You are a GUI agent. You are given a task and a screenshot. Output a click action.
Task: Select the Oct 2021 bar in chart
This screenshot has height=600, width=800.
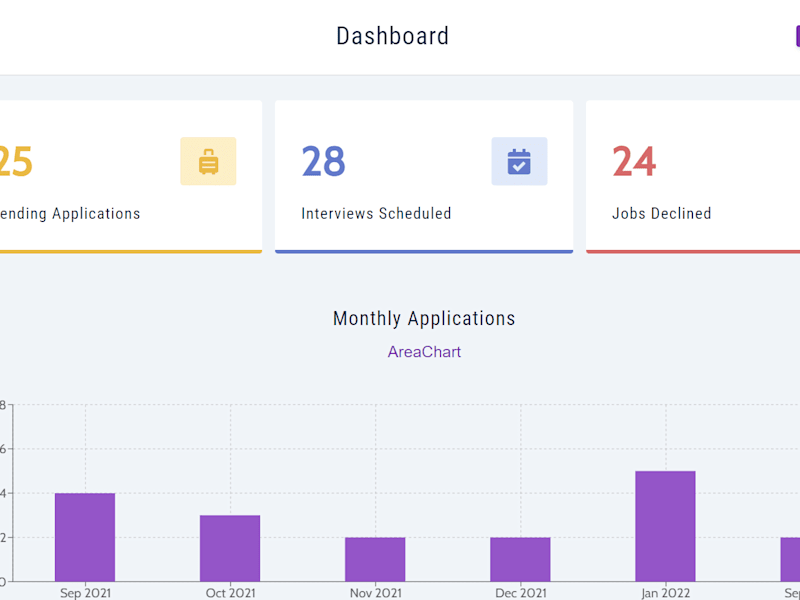pos(230,548)
